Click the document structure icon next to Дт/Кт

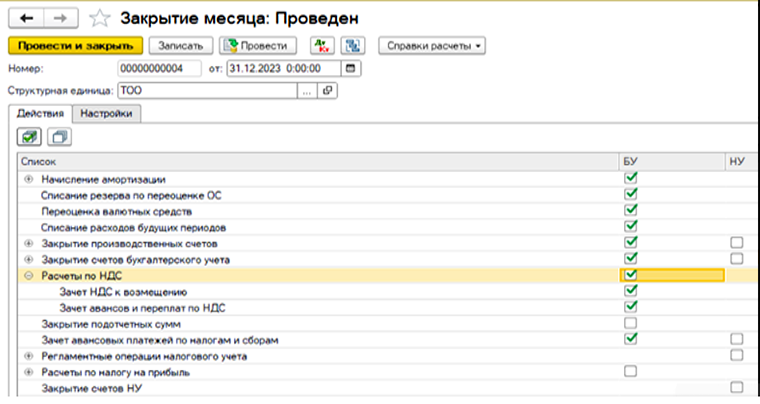point(352,46)
